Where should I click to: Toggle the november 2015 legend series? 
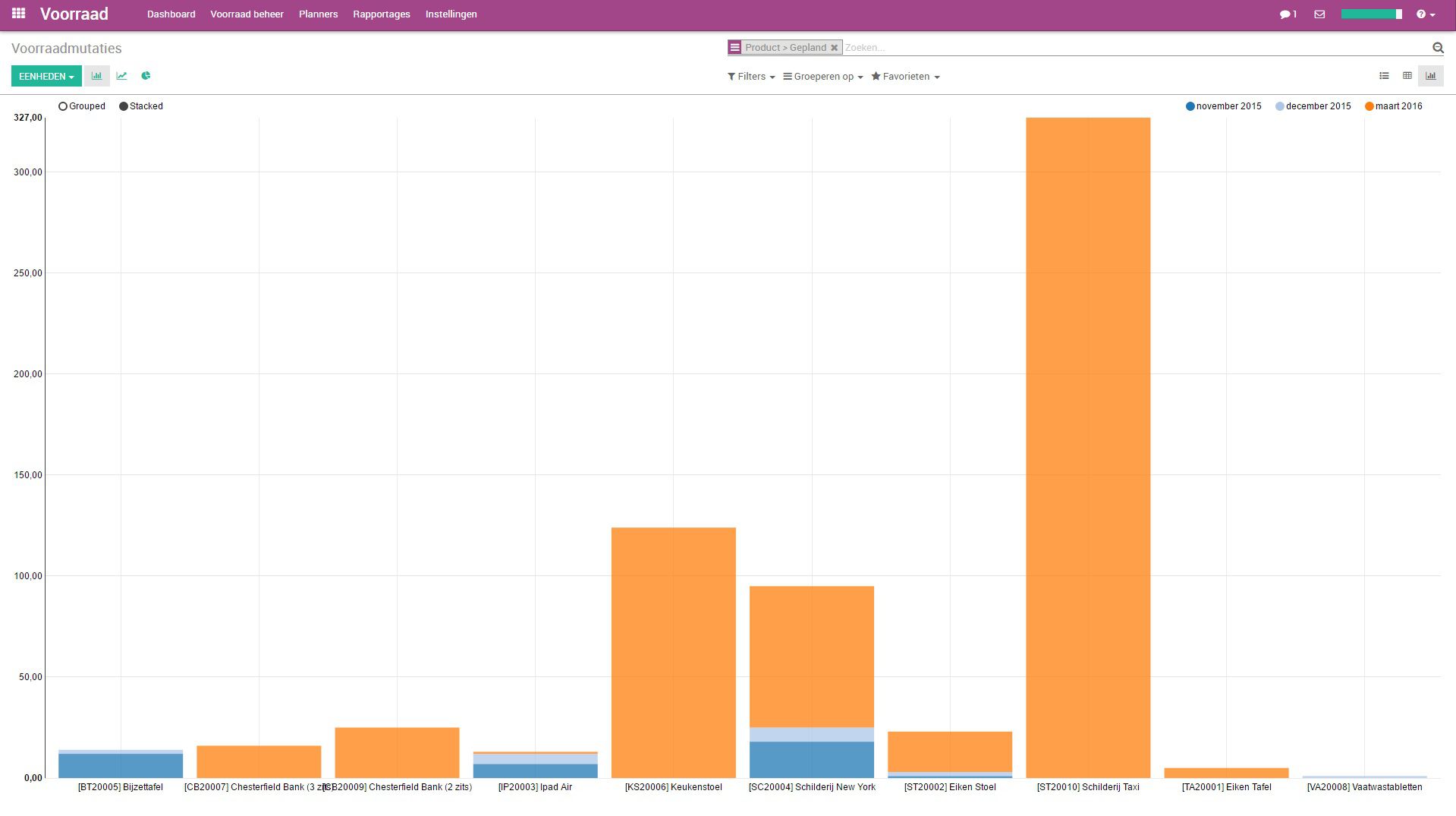click(x=1223, y=106)
